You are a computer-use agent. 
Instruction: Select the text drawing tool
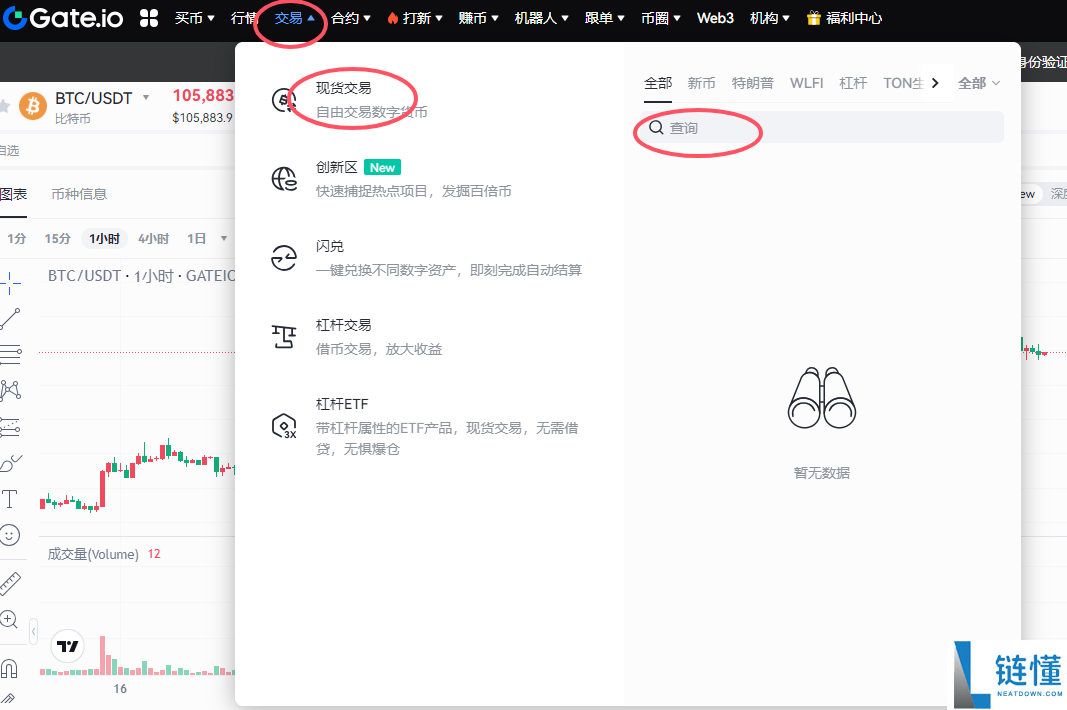pyautogui.click(x=10, y=498)
